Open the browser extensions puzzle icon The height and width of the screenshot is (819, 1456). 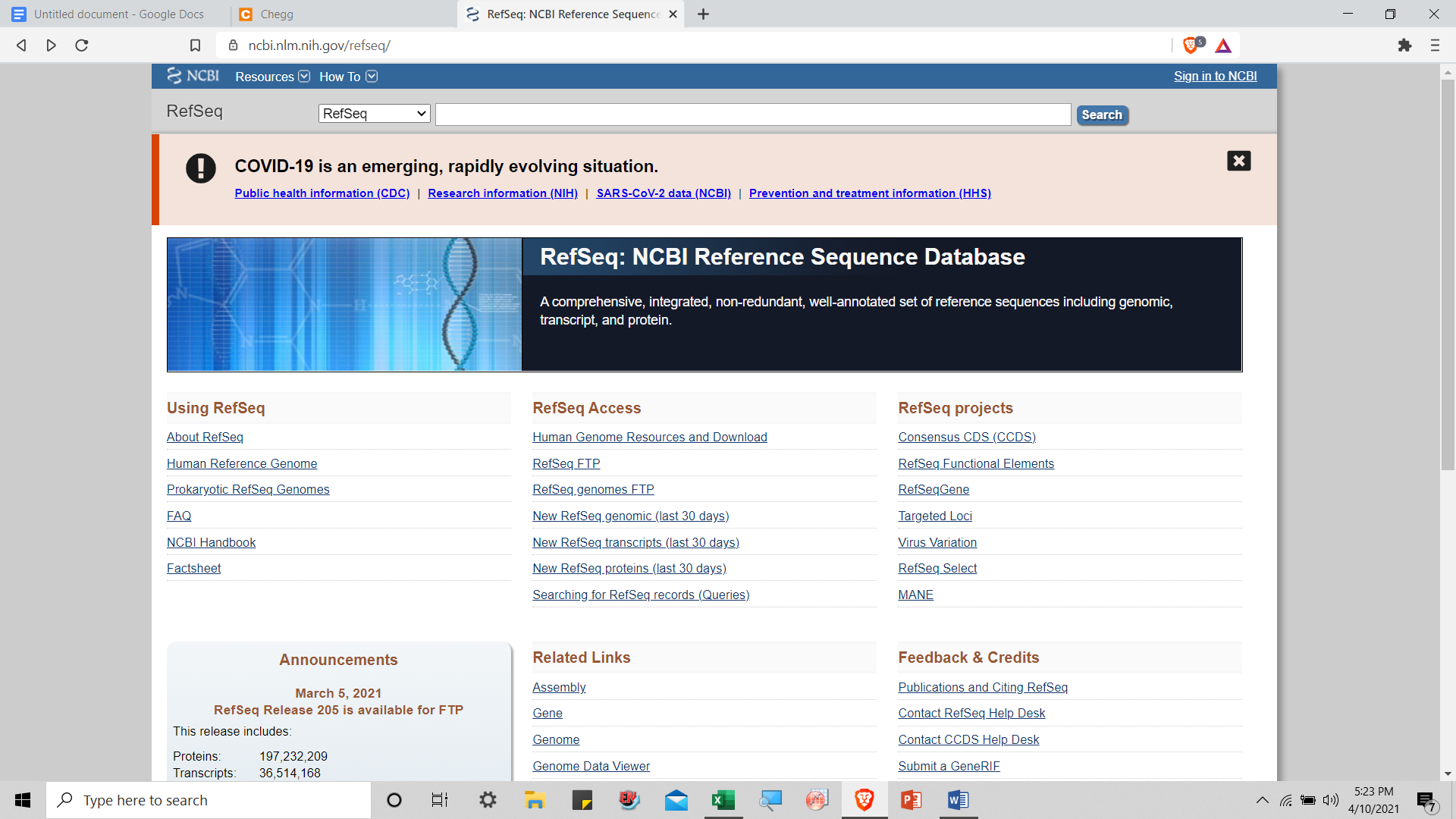click(1404, 45)
